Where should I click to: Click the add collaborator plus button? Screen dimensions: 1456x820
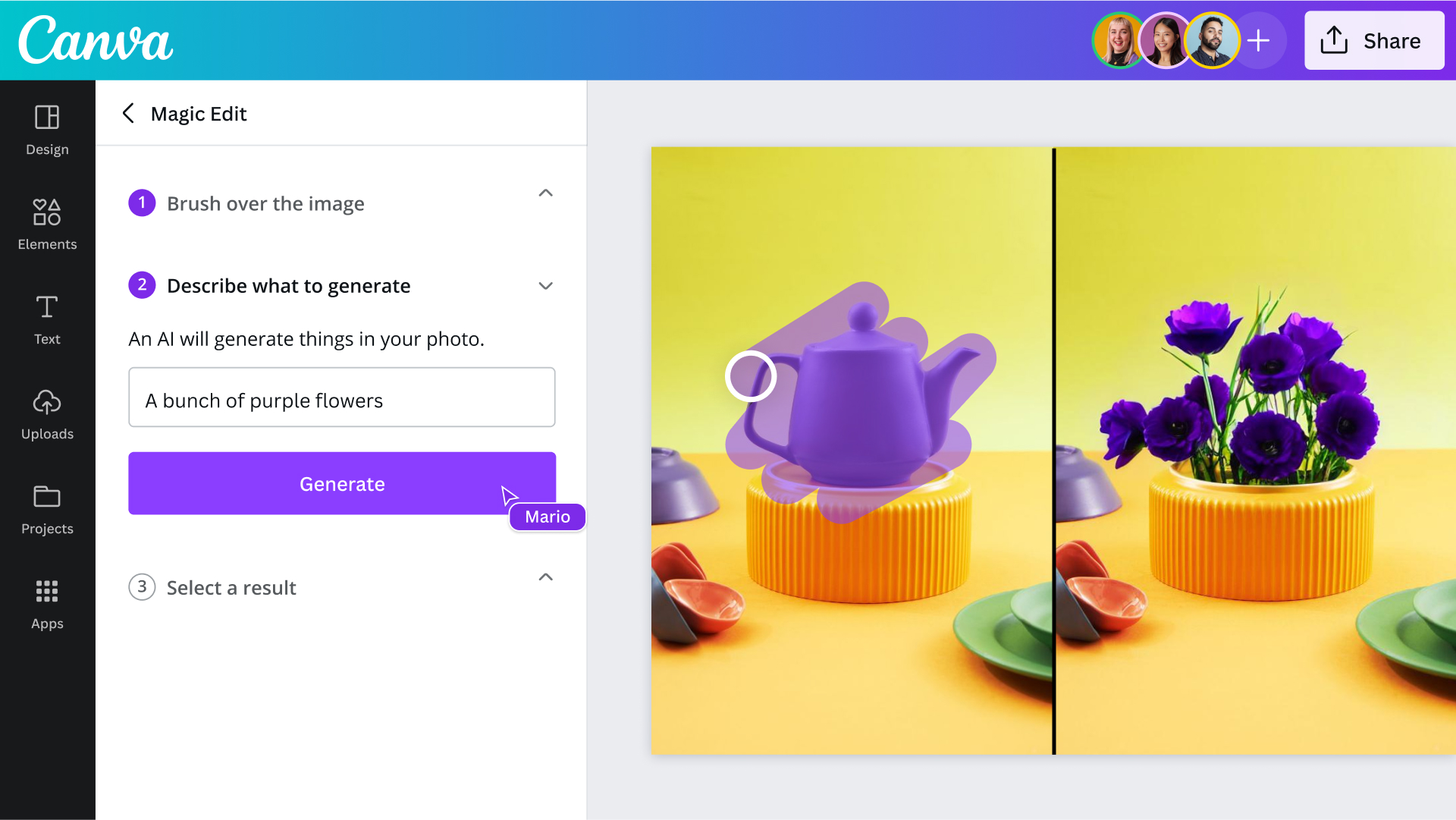click(x=1259, y=40)
